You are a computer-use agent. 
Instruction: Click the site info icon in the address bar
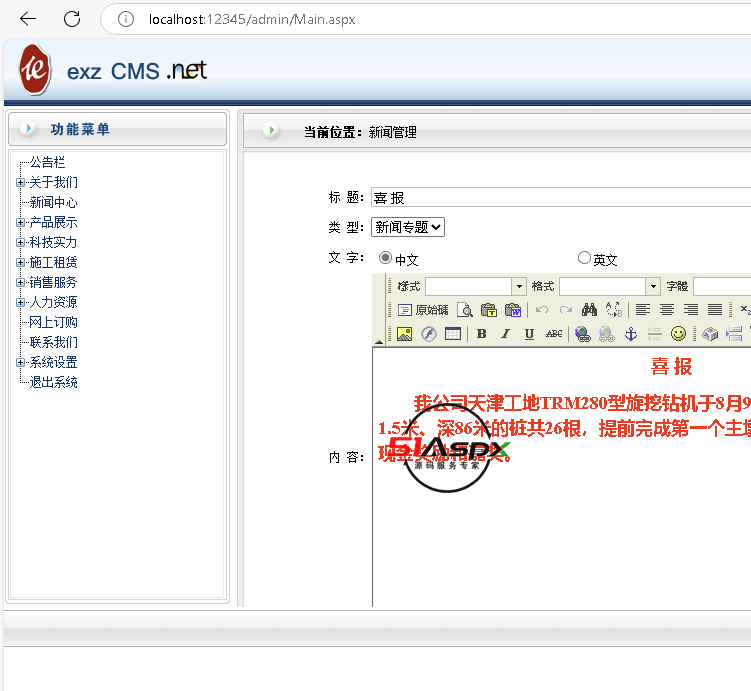point(125,19)
